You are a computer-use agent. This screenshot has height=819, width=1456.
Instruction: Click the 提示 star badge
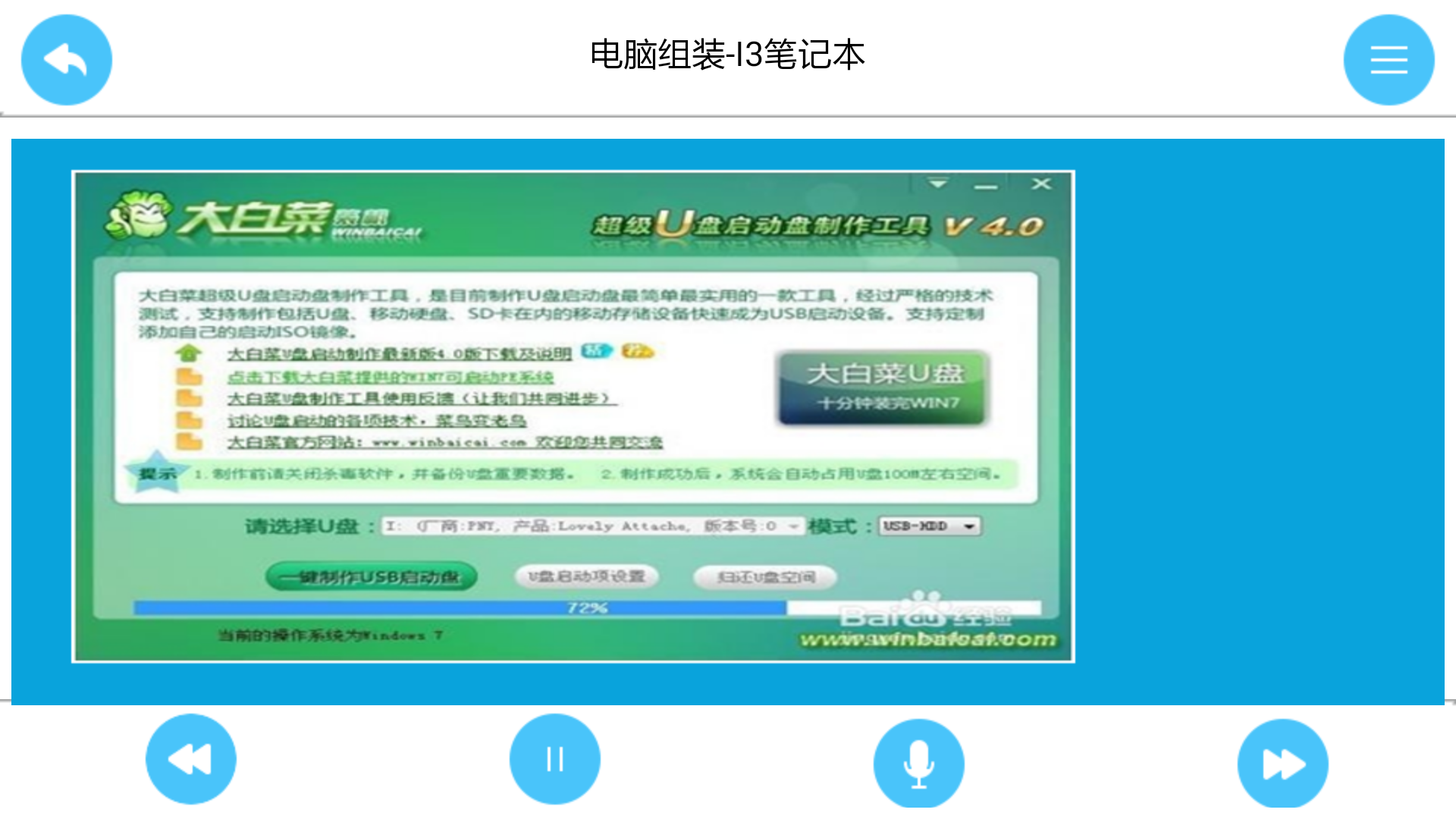(x=156, y=472)
